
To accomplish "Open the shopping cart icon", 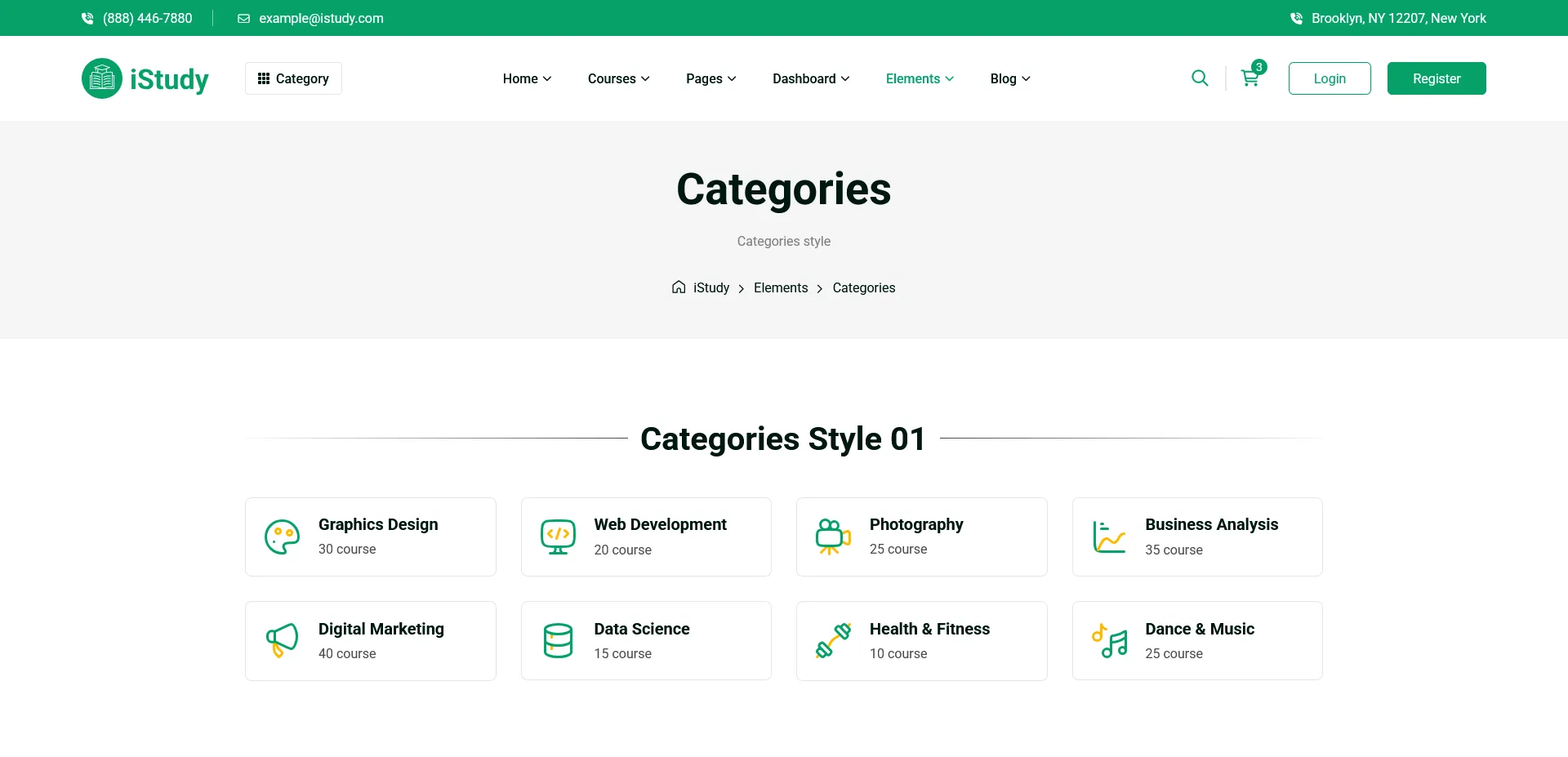I will coord(1249,78).
